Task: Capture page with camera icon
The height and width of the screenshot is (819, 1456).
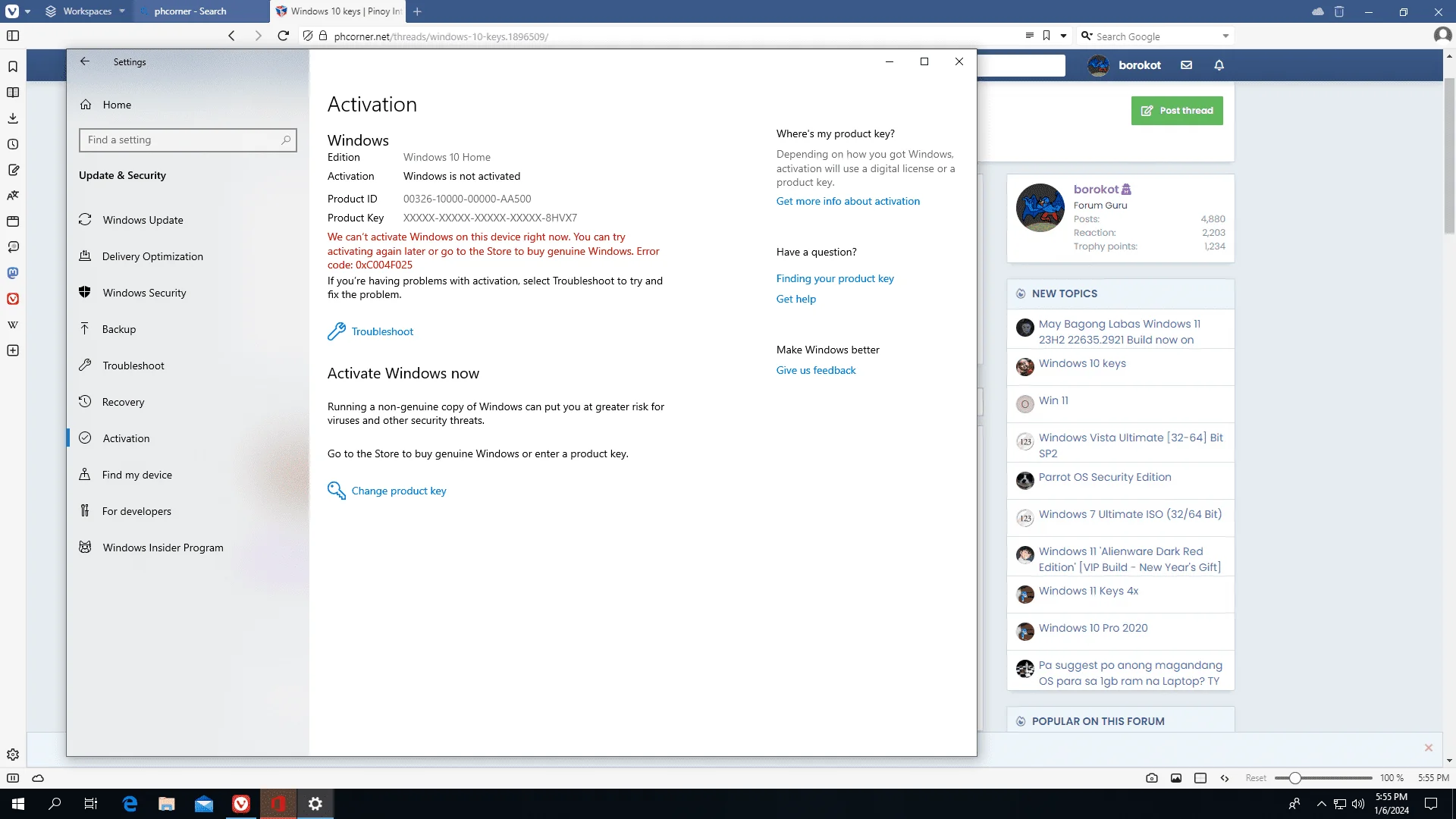Action: coord(1152,778)
